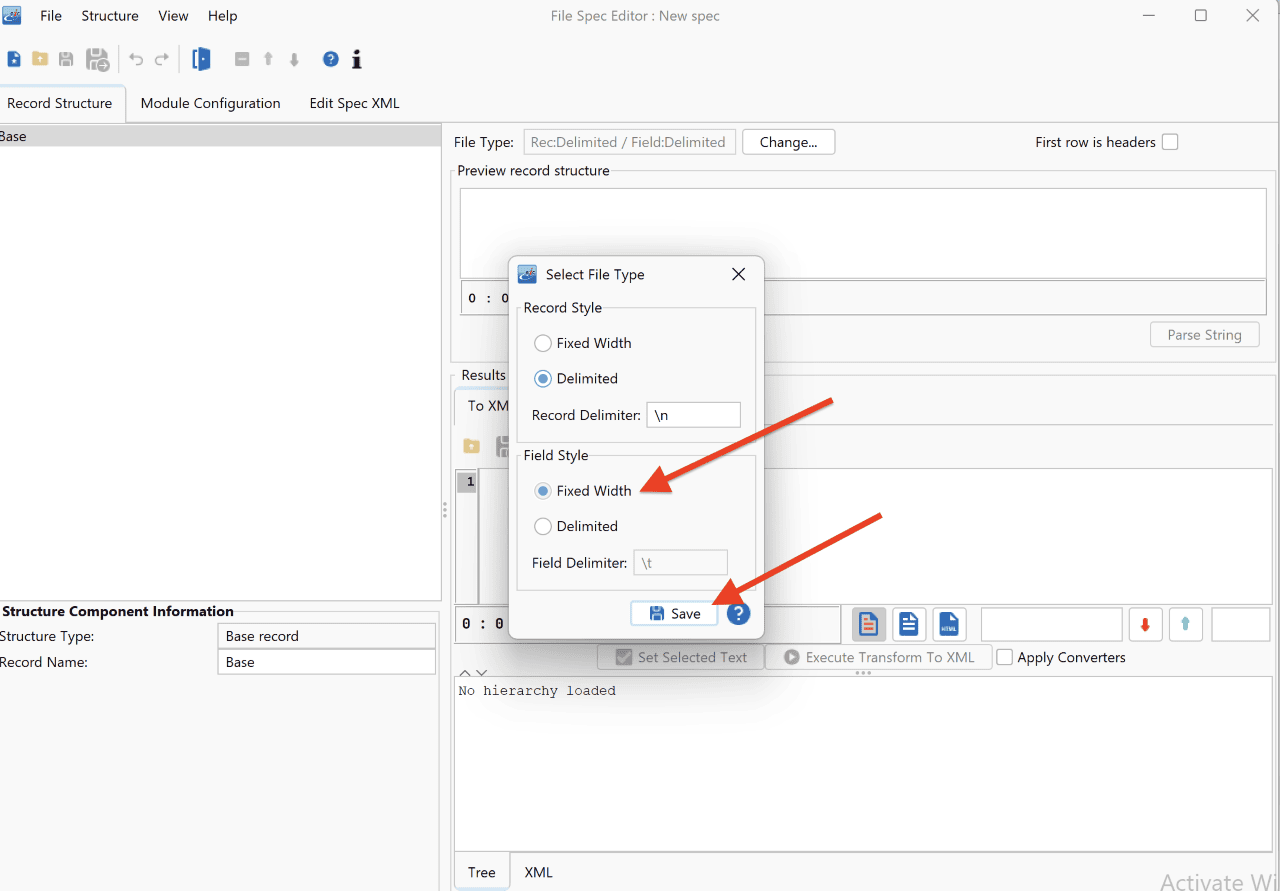Screen dimensions: 1280x891
Task: Click the Parse String button
Action: 1204,335
